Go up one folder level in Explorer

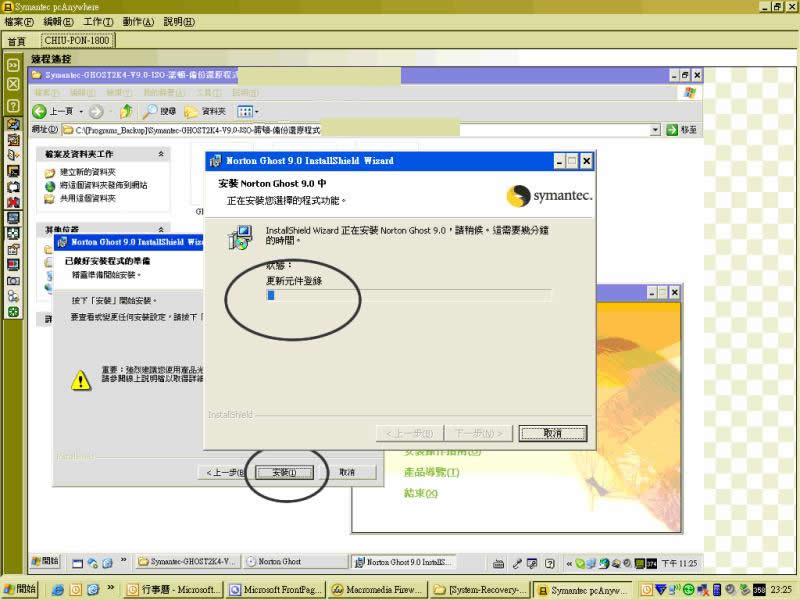pos(126,111)
